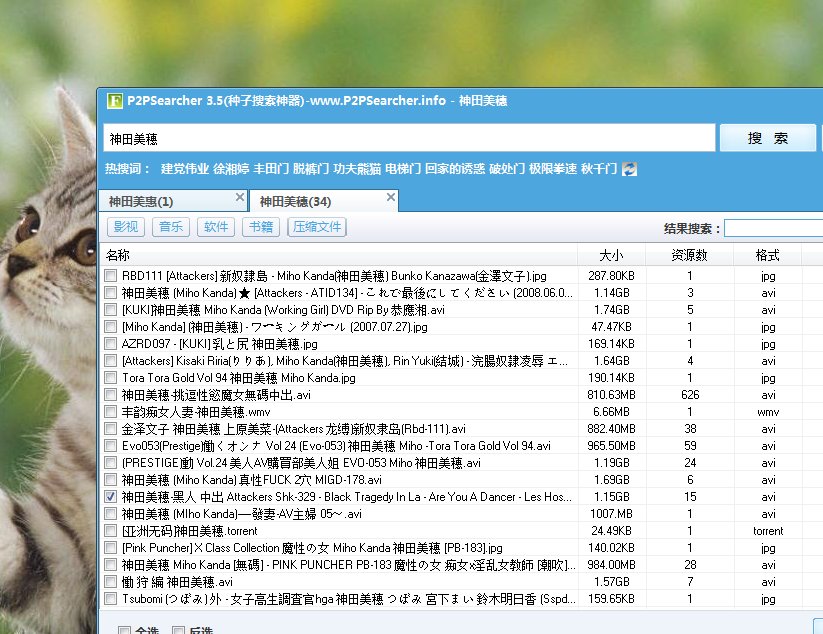Select the 音乐 music category filter

coord(169,227)
